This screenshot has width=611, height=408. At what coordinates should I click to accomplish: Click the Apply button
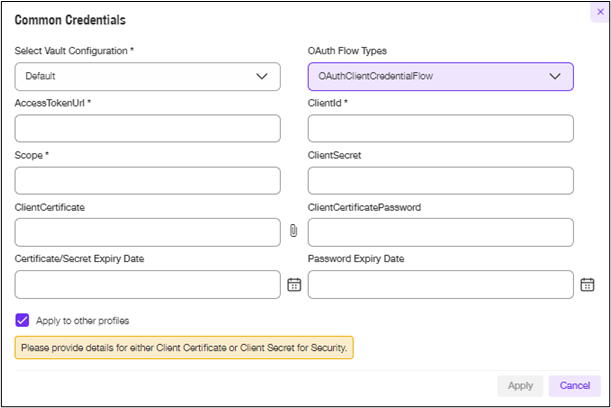pos(520,386)
